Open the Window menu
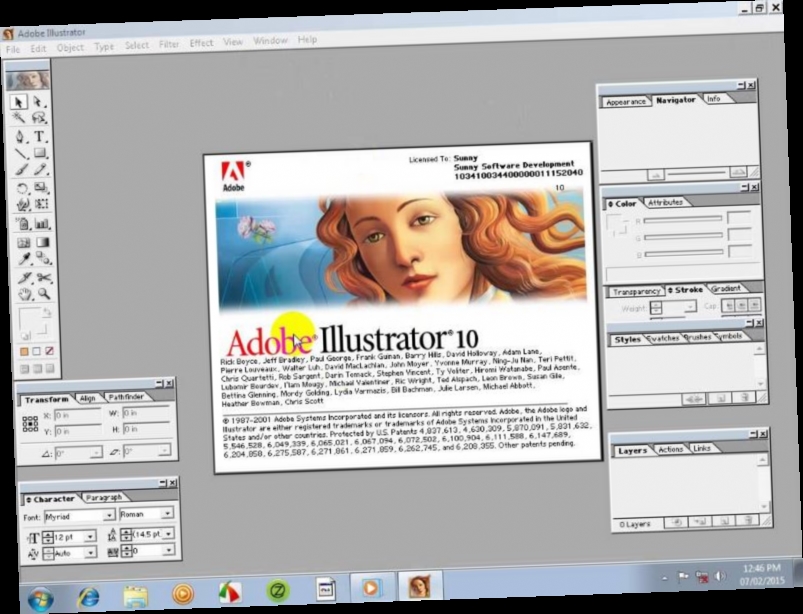 tap(267, 43)
